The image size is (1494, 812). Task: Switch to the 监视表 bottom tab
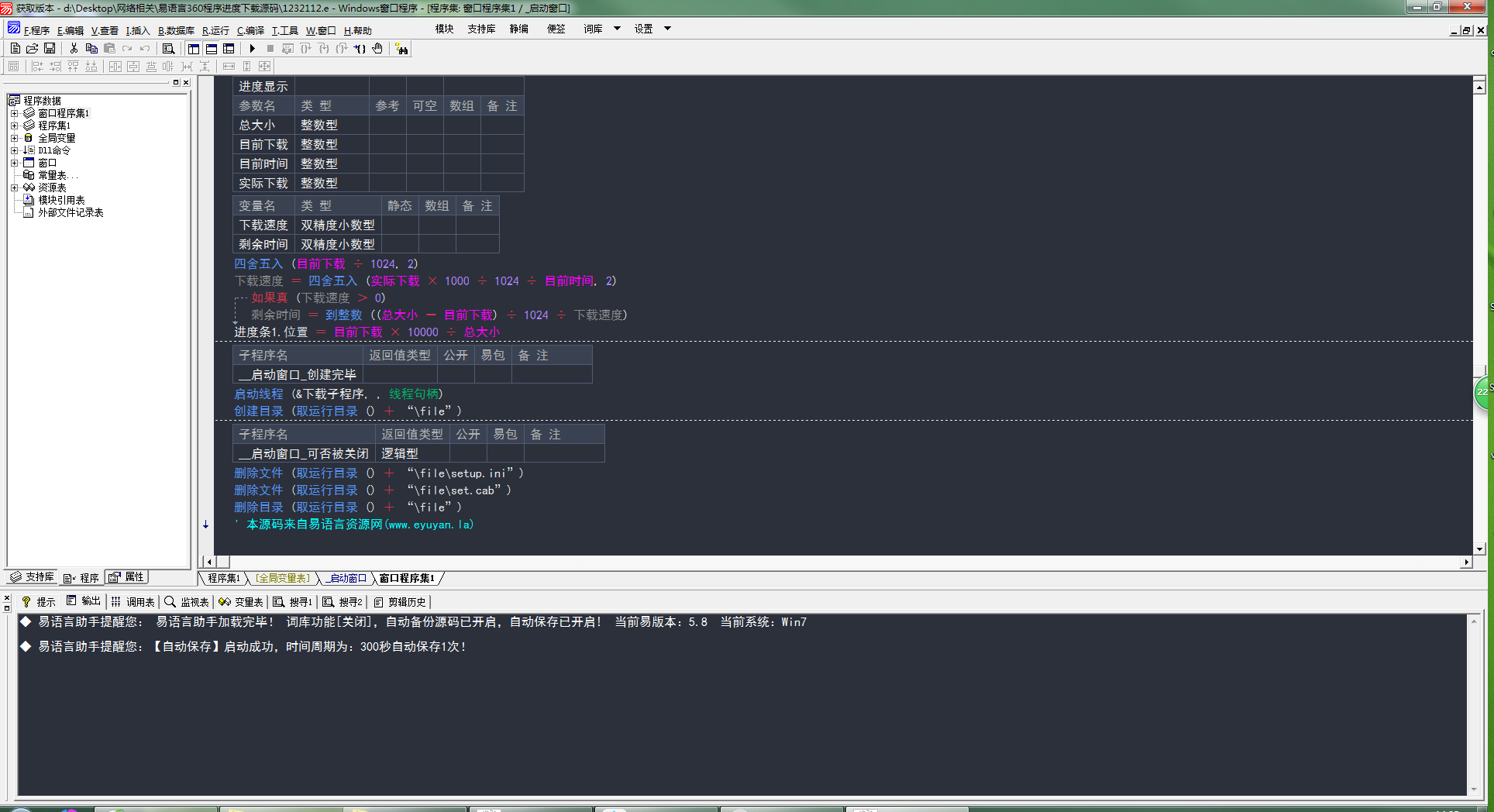(x=187, y=602)
